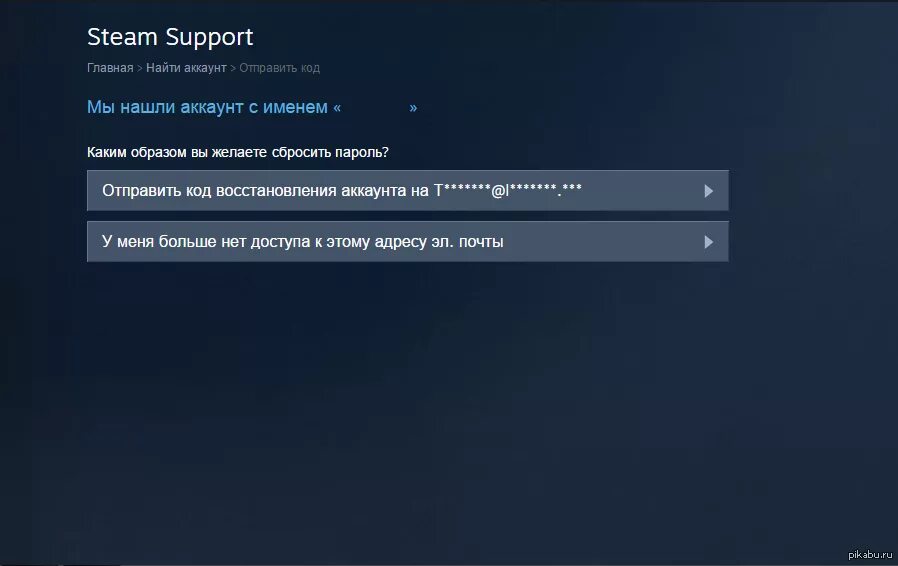Click the breadcrumb separator before Отправить код
This screenshot has height=566, width=898.
pyautogui.click(x=233, y=68)
